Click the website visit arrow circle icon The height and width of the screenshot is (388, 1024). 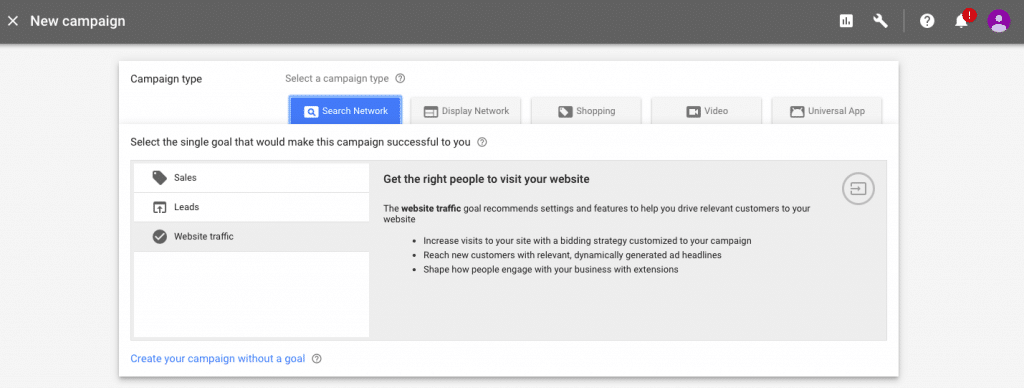click(858, 189)
